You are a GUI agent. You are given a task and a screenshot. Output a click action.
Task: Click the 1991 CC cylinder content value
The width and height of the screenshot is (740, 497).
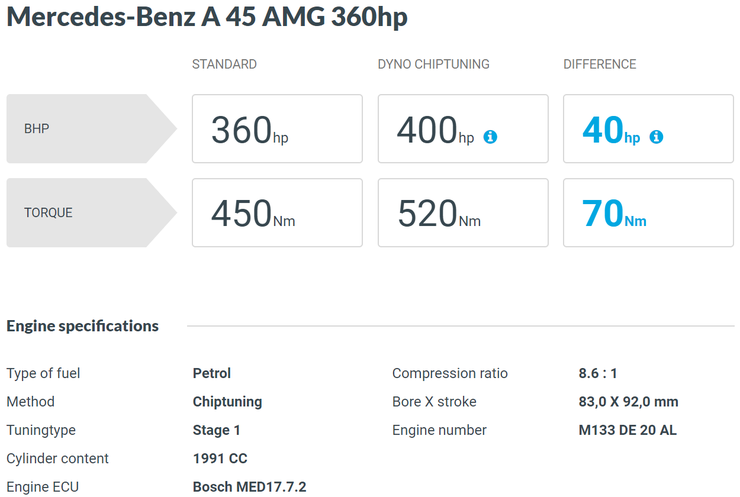220,458
